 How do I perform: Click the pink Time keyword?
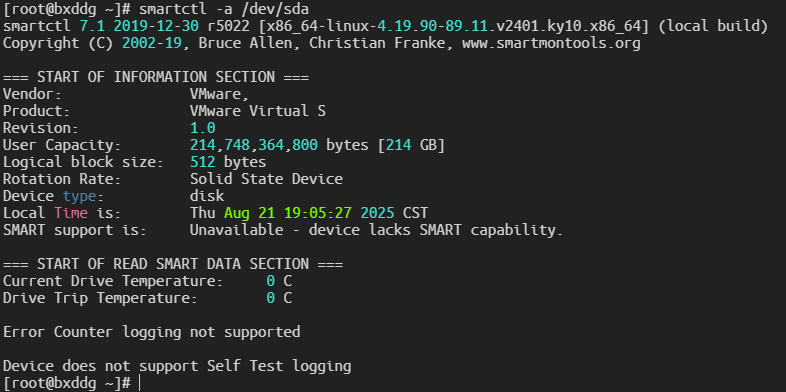coord(71,213)
